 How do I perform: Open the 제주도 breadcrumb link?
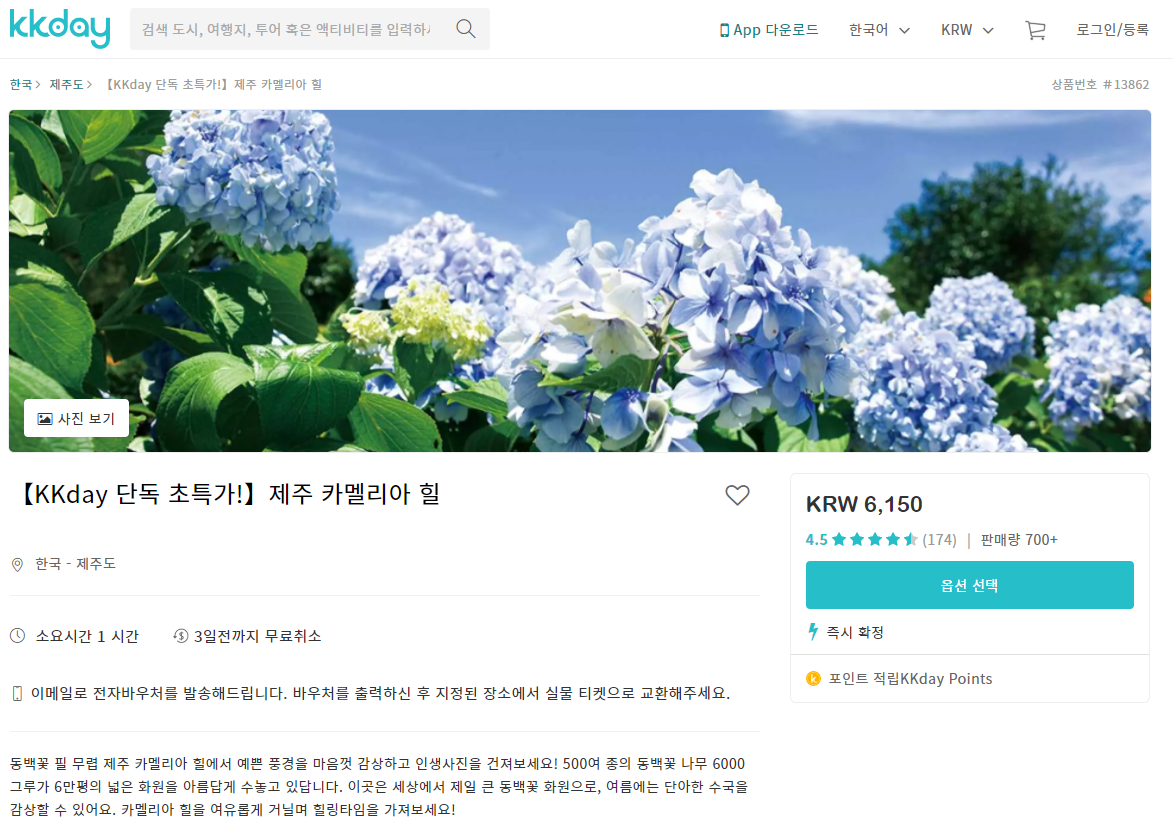pyautogui.click(x=67, y=84)
